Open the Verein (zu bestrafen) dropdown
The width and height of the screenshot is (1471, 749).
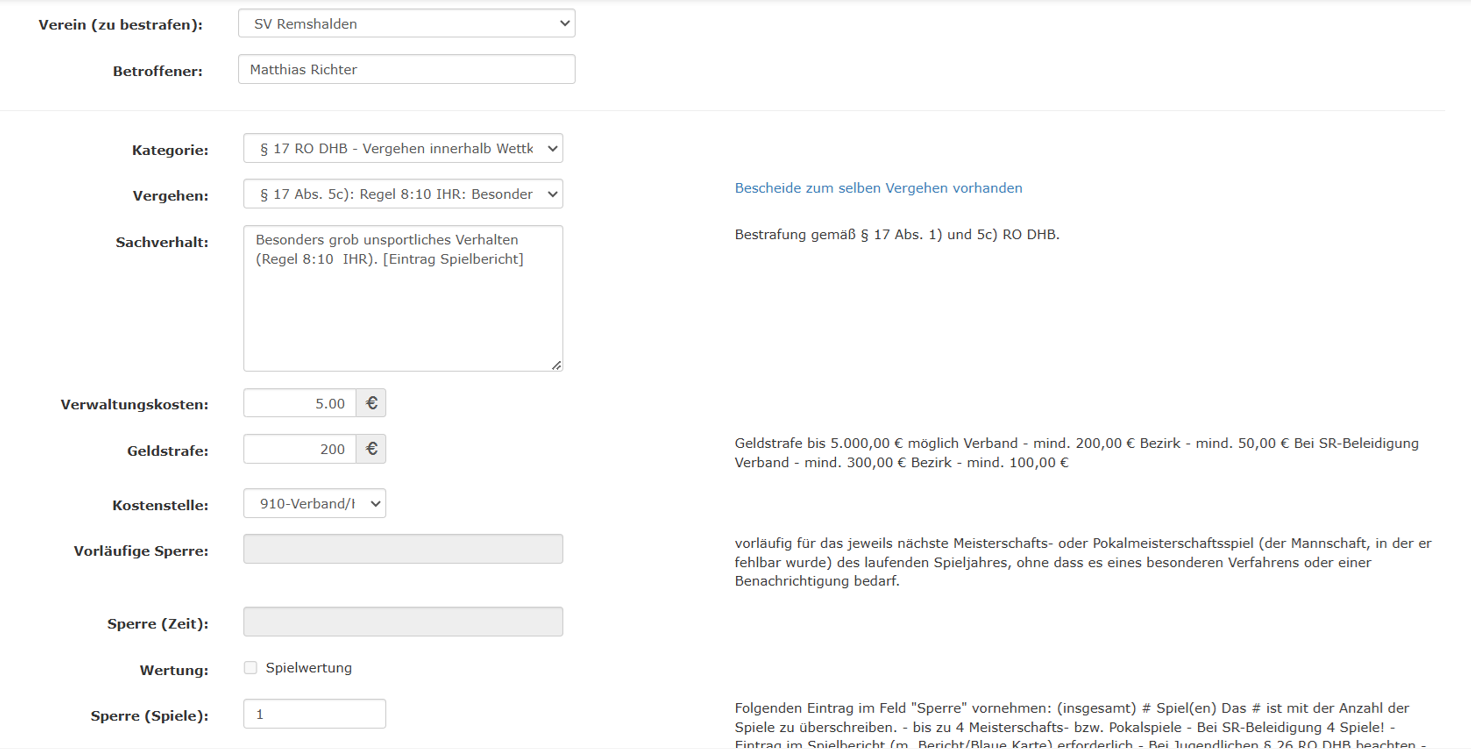(406, 23)
